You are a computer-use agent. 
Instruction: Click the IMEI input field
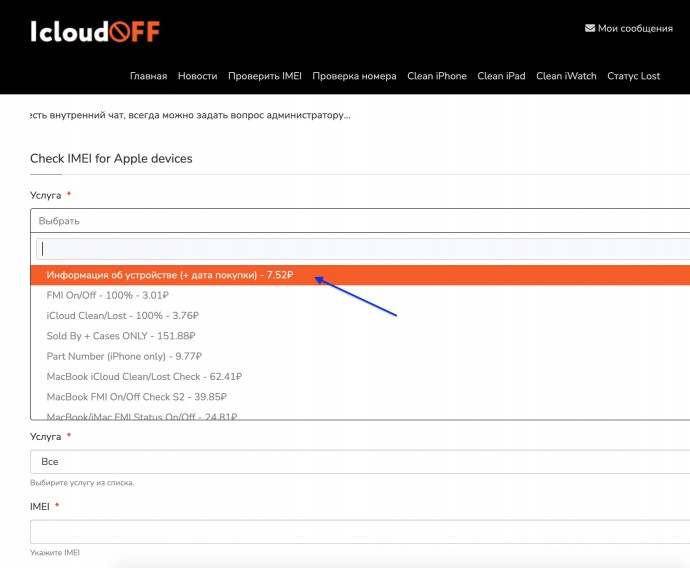click(360, 531)
